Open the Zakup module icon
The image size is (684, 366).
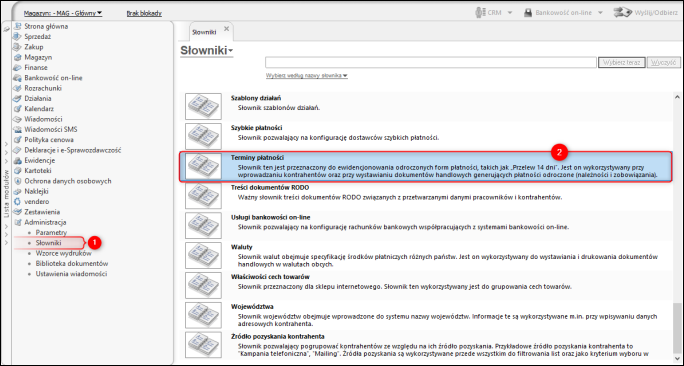coord(17,47)
